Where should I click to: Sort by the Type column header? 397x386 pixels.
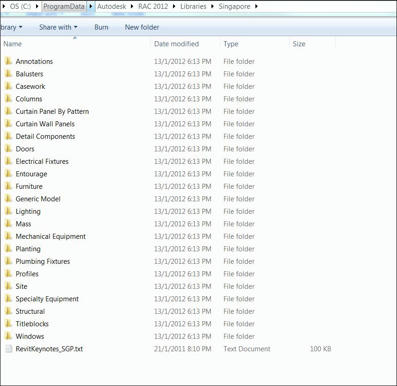tap(231, 44)
